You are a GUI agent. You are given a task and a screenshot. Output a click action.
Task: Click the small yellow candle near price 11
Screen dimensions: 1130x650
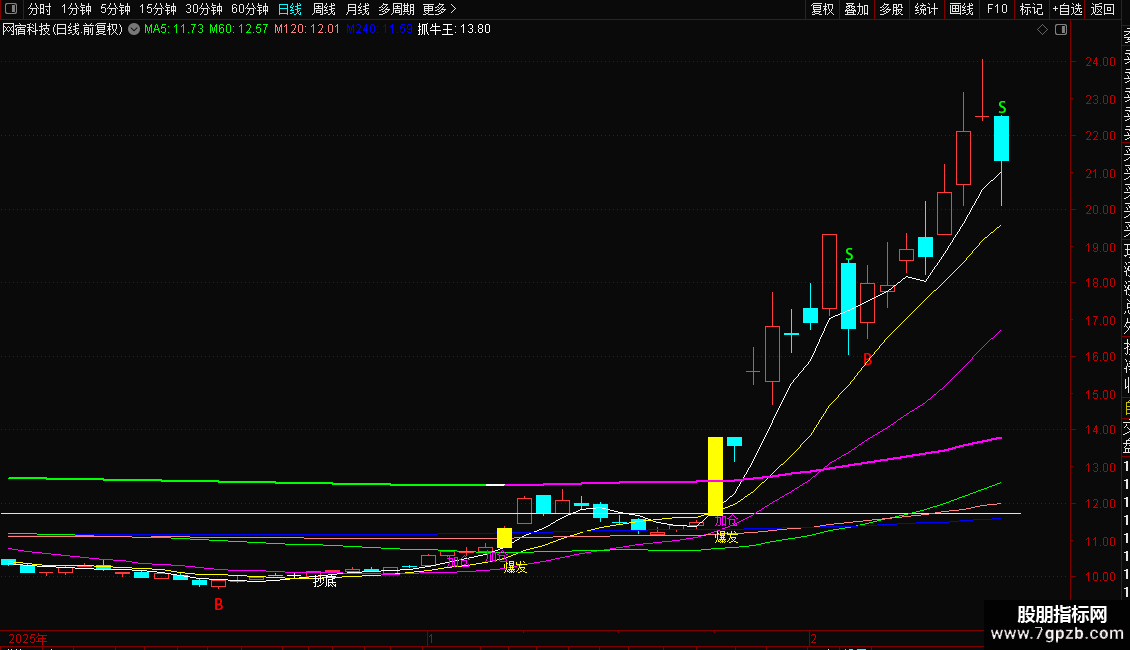tap(504, 538)
